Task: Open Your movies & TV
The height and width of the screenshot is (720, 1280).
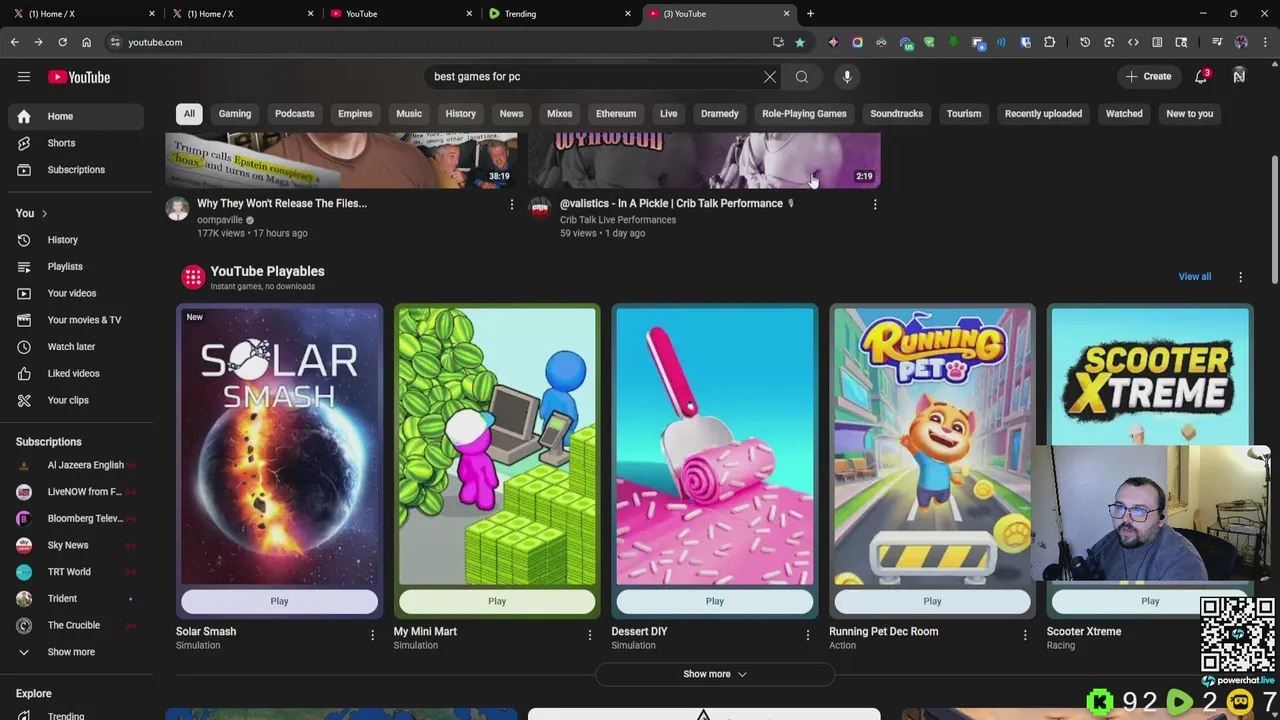Action: (76, 320)
